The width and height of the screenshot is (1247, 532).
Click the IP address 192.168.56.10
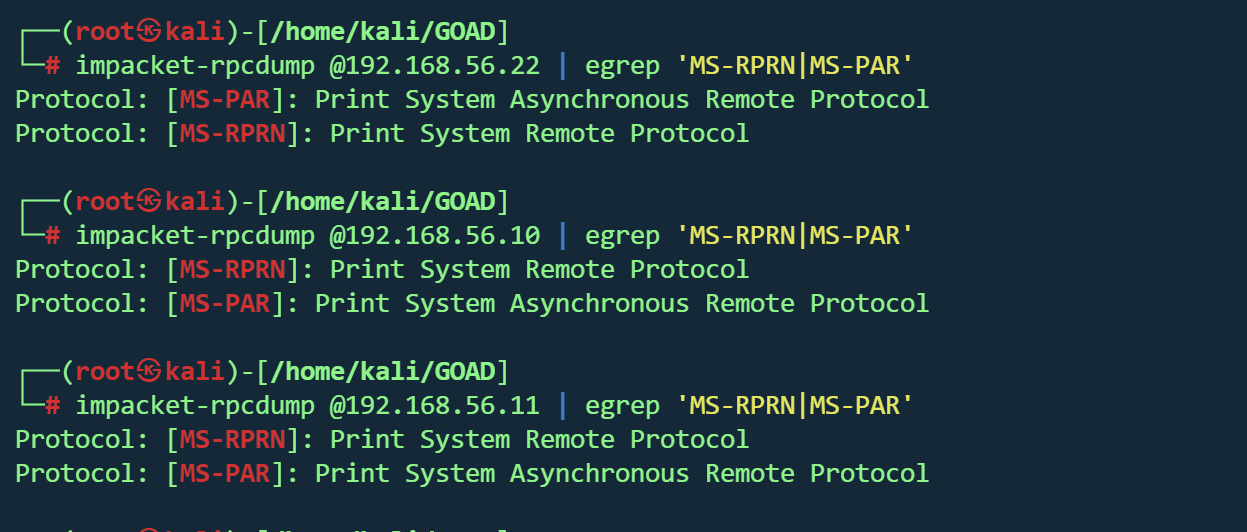coord(435,236)
